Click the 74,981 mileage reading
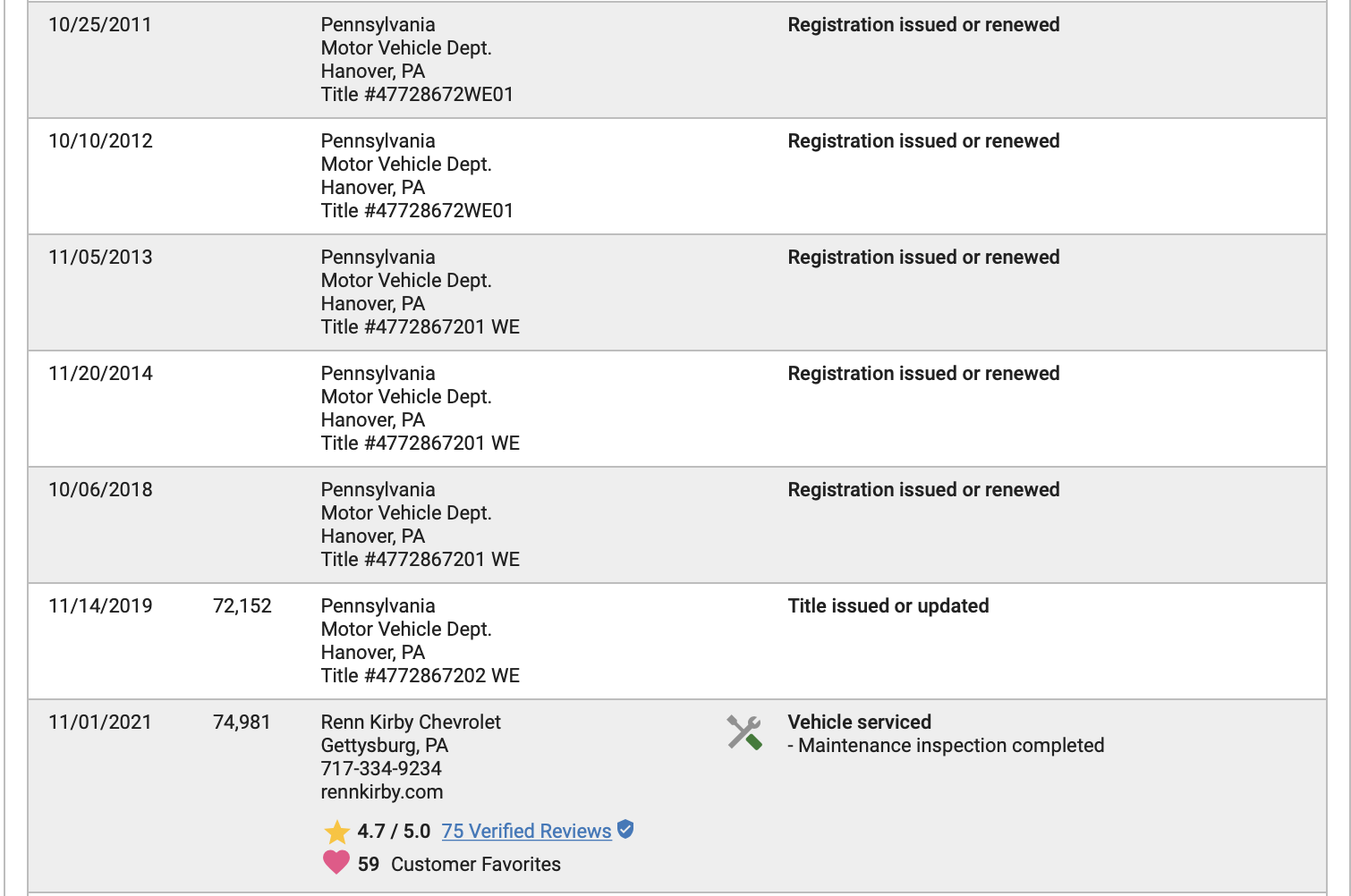 pos(242,723)
